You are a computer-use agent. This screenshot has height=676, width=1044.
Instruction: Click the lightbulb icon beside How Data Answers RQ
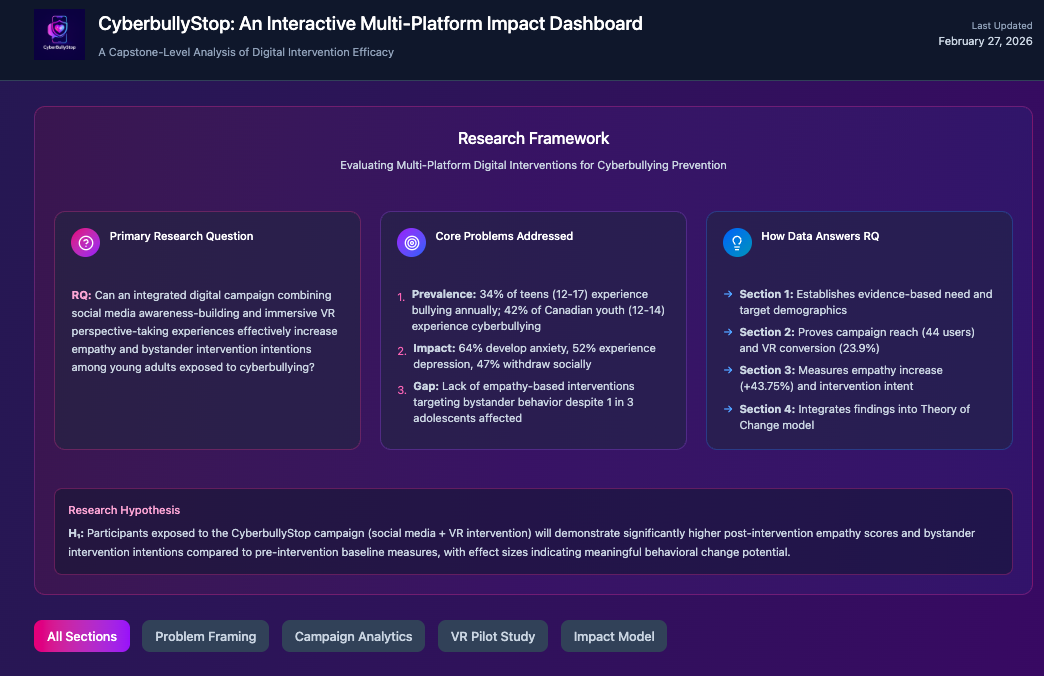(x=737, y=242)
